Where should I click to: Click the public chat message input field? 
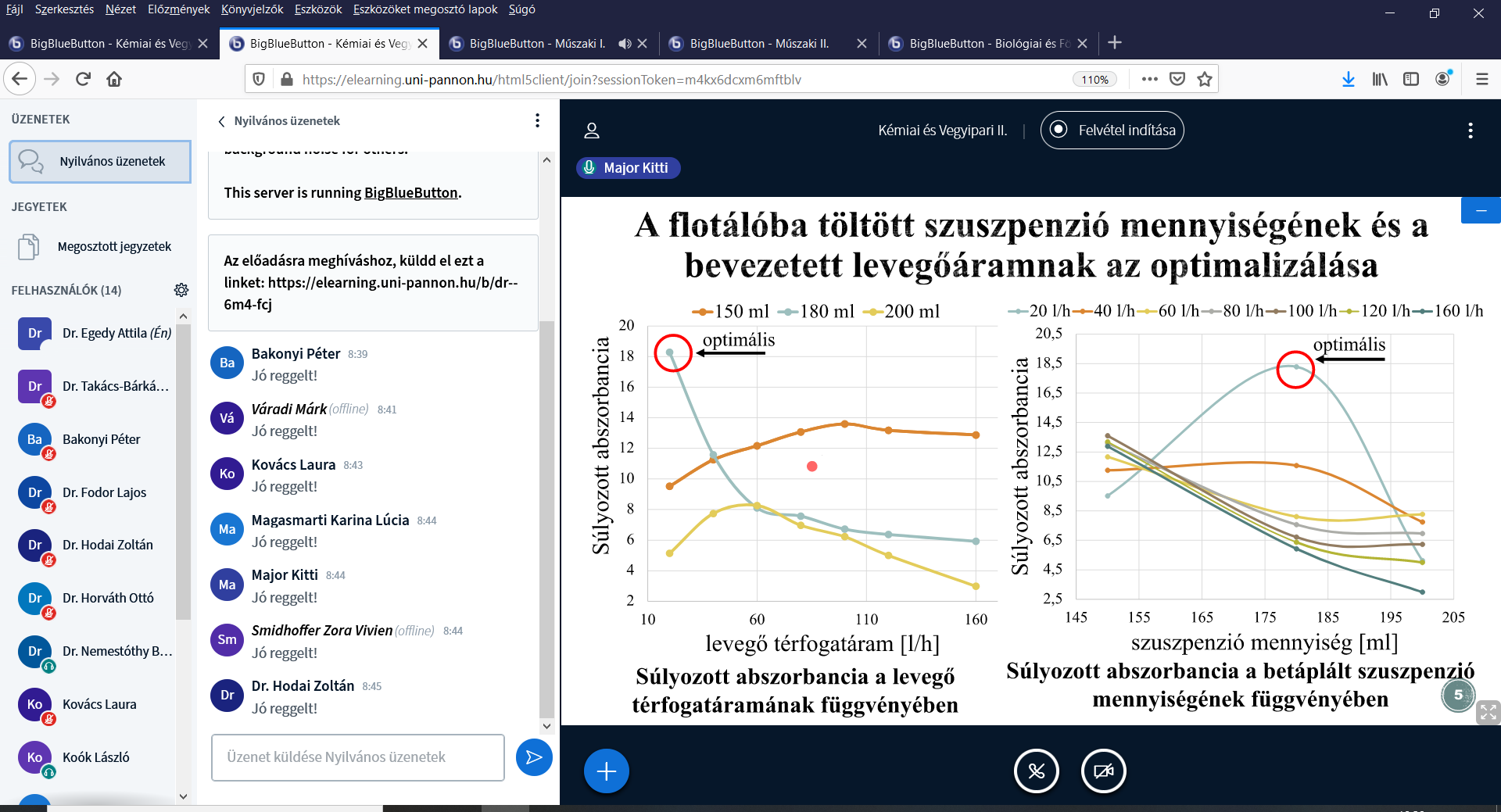point(357,757)
